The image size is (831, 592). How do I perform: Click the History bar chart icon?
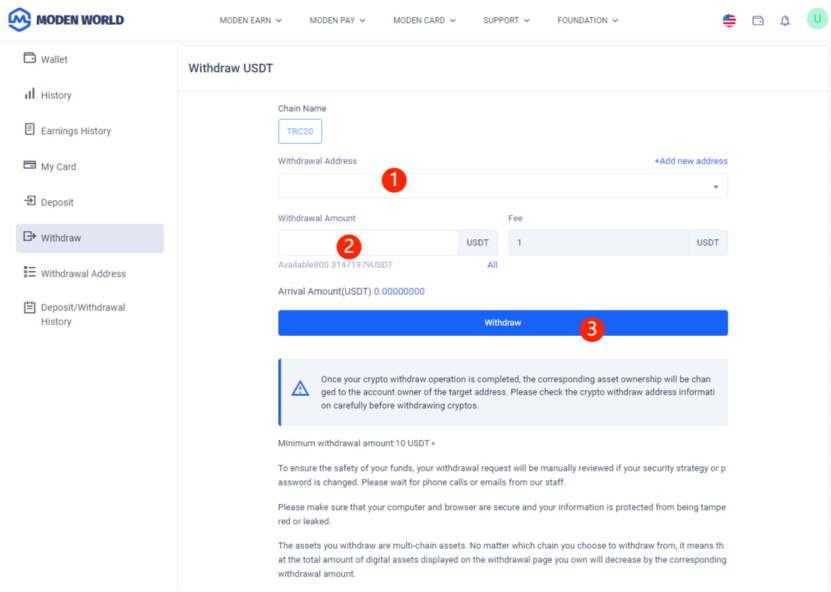click(30, 94)
